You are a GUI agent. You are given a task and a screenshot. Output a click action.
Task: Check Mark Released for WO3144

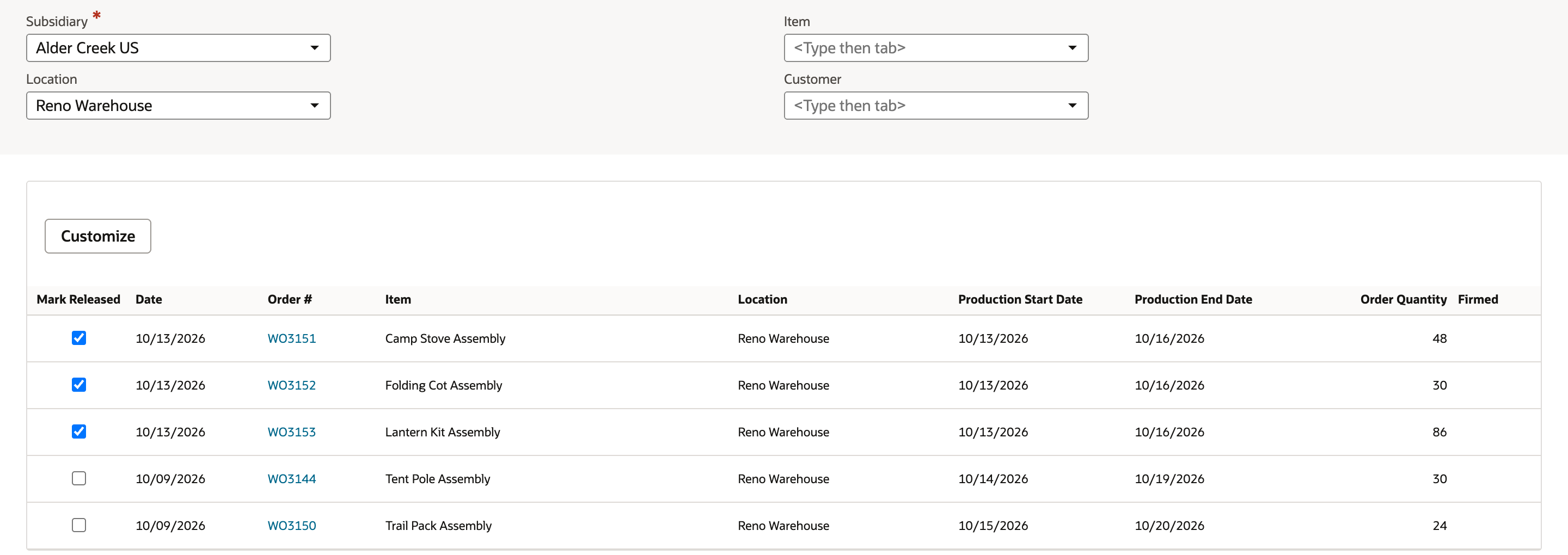click(x=78, y=478)
